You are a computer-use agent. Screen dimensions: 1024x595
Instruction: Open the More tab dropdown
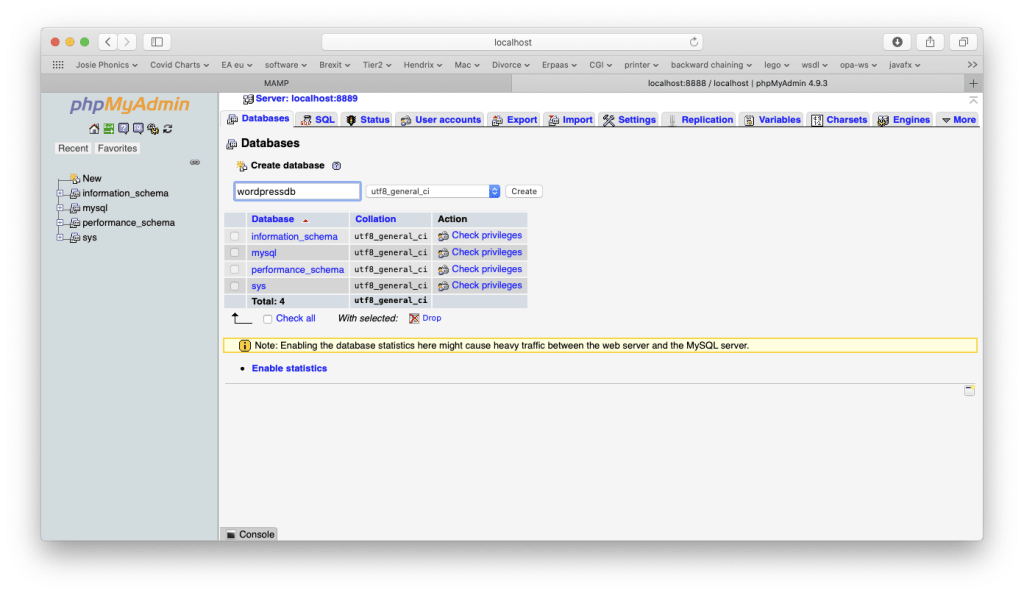pyautogui.click(x=958, y=120)
